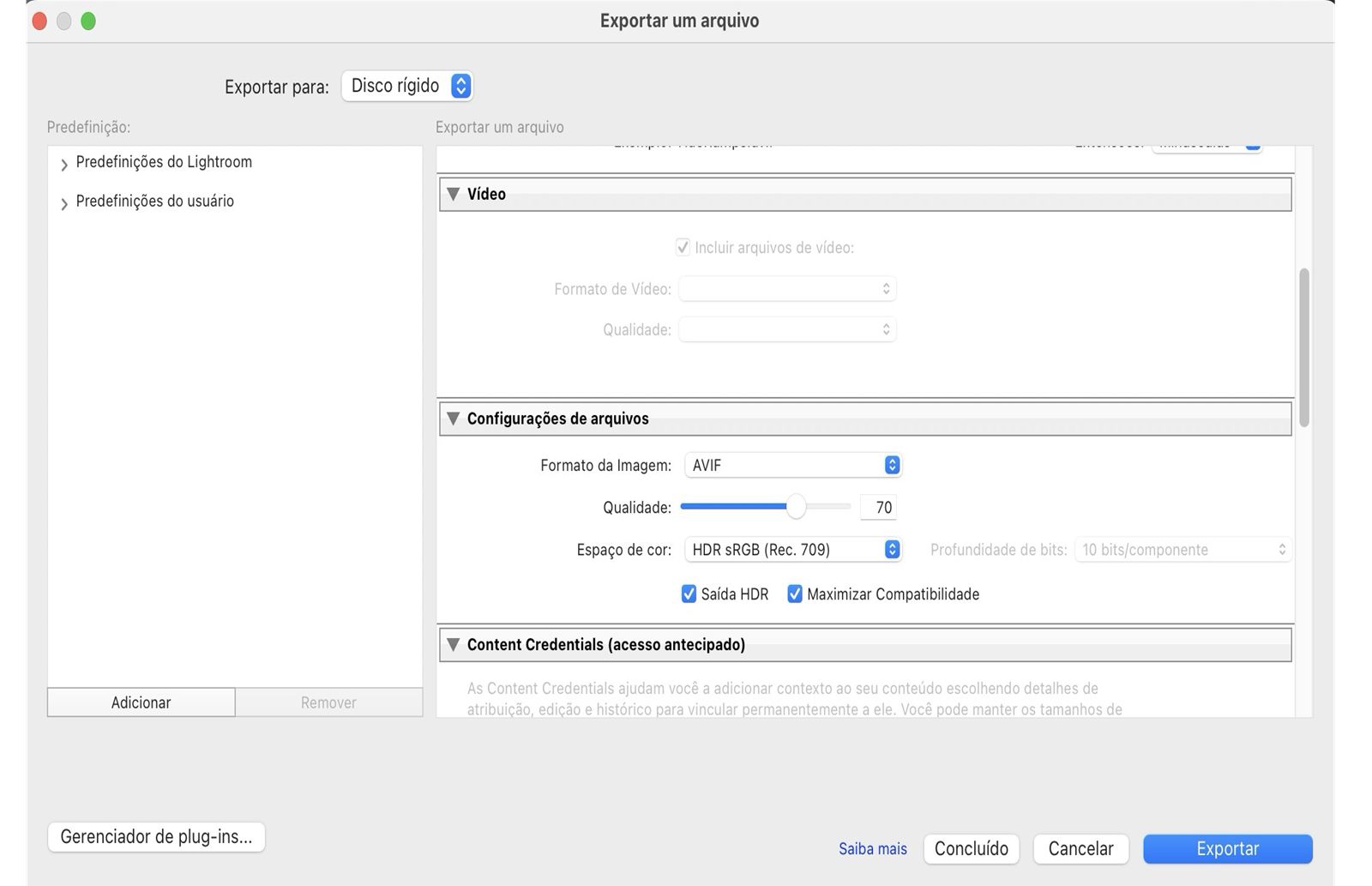Open the Saiba mais link

[x=872, y=848]
